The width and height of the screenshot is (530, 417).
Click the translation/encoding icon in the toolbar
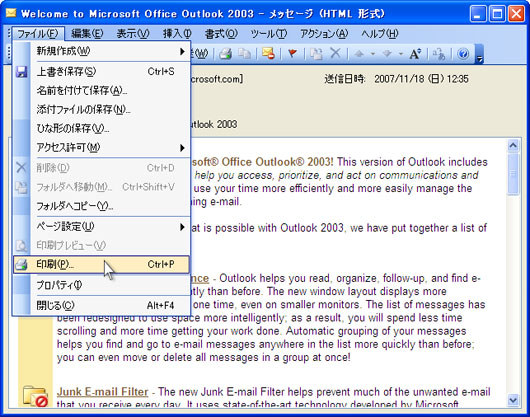click(439, 54)
